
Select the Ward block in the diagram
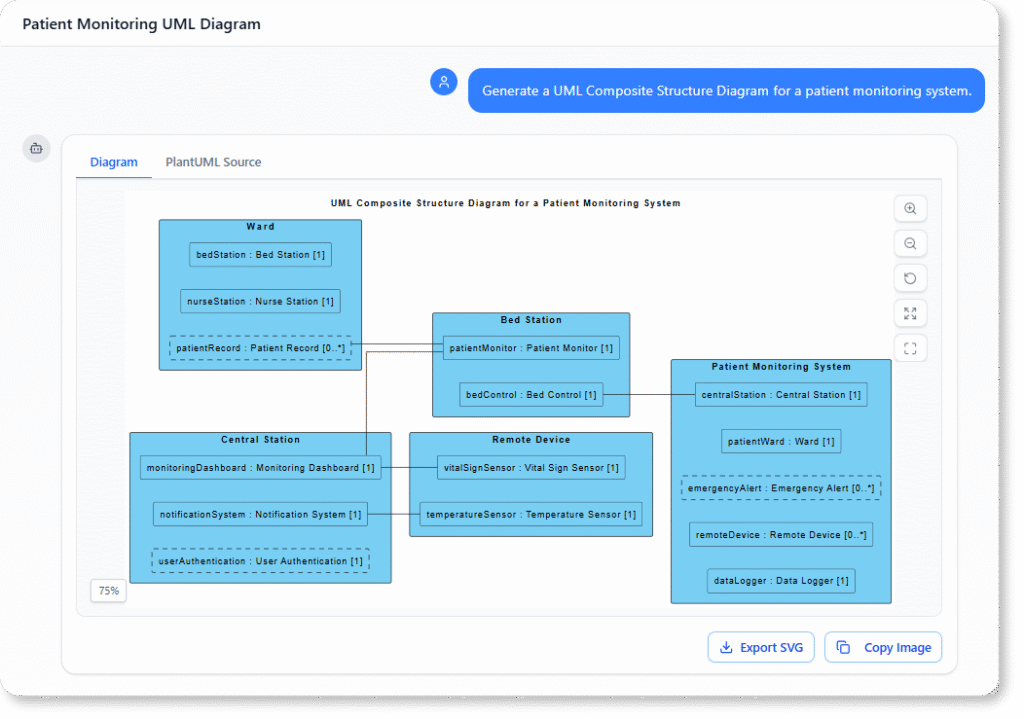[259, 226]
